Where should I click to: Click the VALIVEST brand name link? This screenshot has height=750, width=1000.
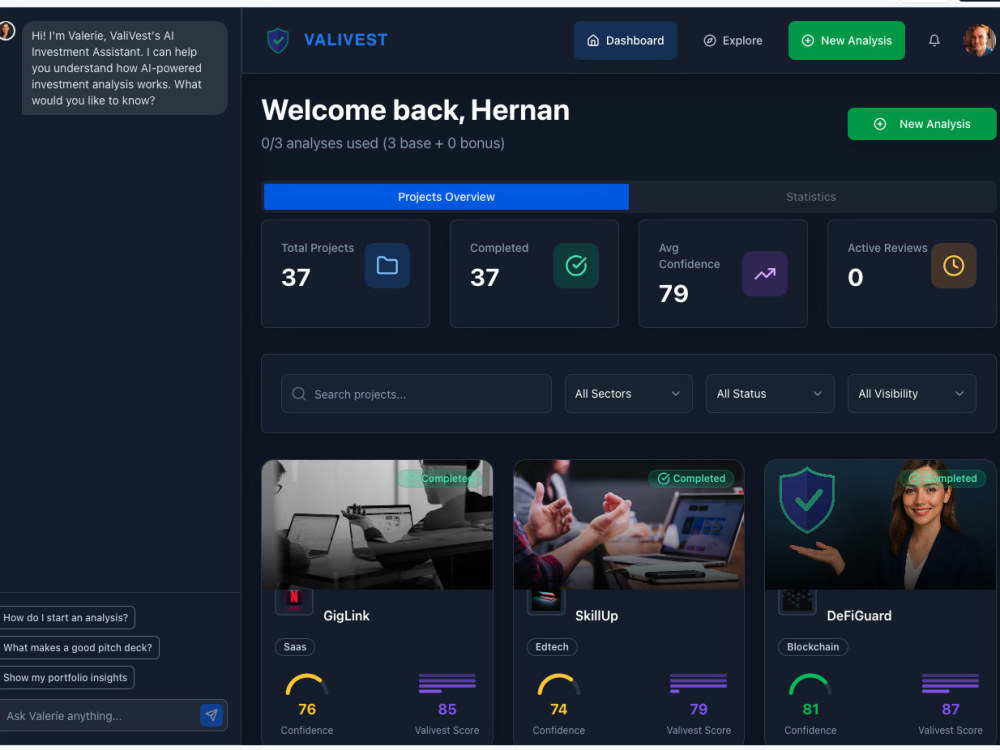346,40
